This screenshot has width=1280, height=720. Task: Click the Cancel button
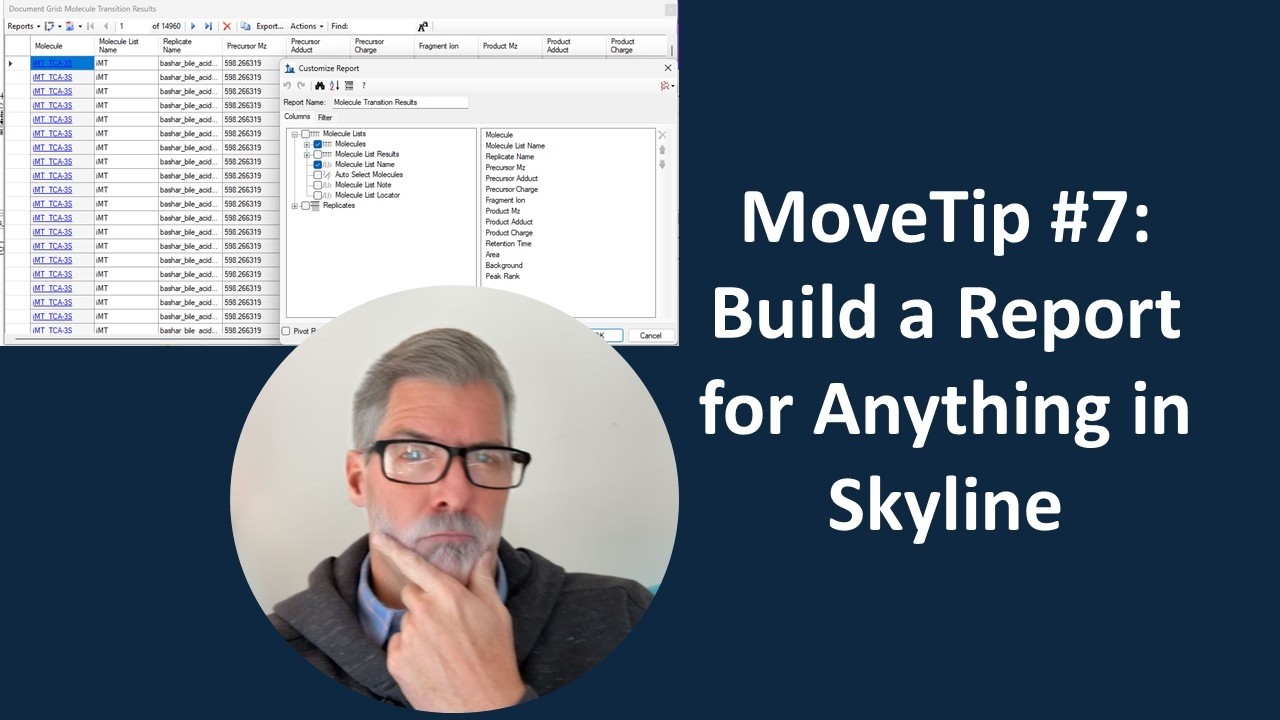click(651, 335)
